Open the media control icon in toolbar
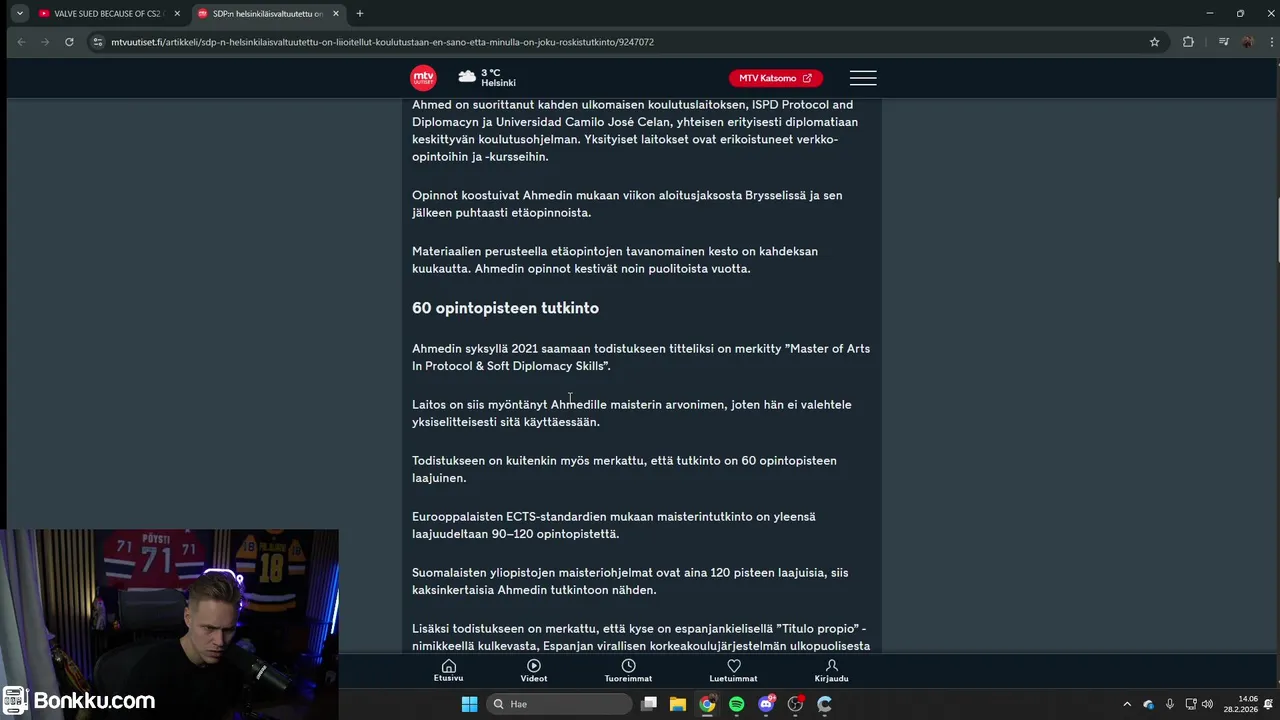The image size is (1280, 720). click(1223, 42)
